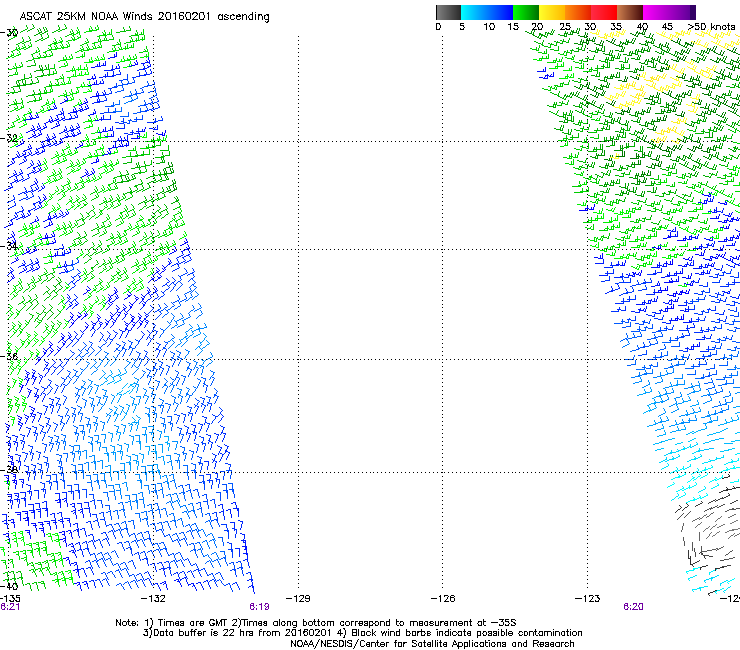740x650 pixels.
Task: Click the gray 0-5 knots color swatch
Action: [448, 12]
